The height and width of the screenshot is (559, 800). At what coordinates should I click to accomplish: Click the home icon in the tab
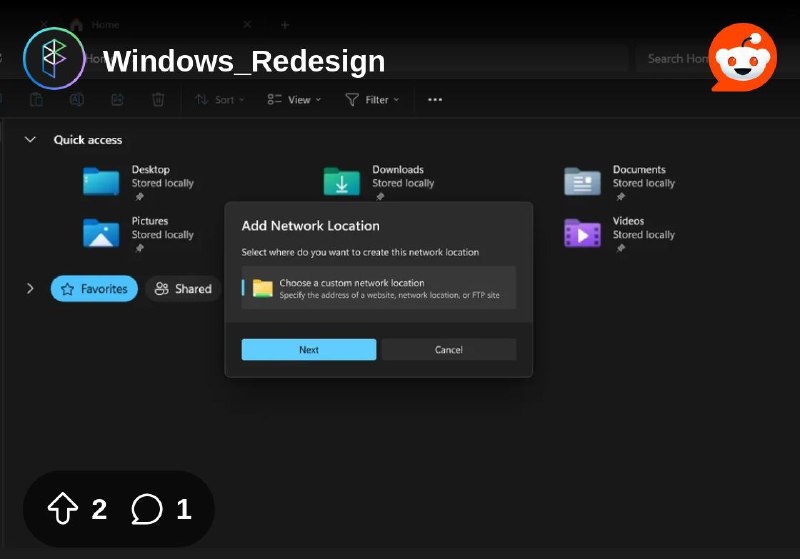pos(77,24)
